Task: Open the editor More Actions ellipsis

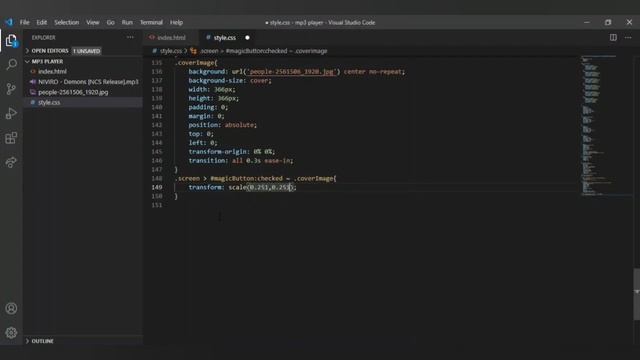Action: [628, 37]
